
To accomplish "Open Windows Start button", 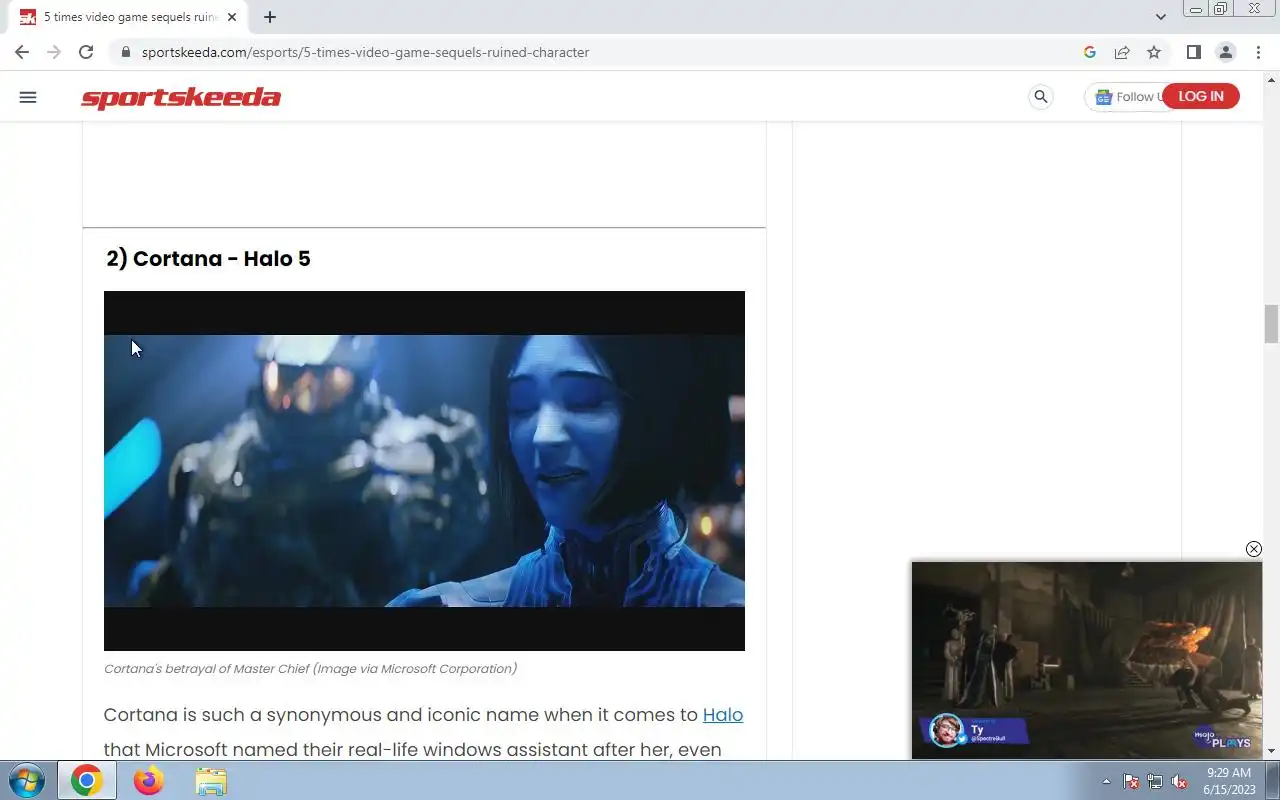I will (26, 781).
